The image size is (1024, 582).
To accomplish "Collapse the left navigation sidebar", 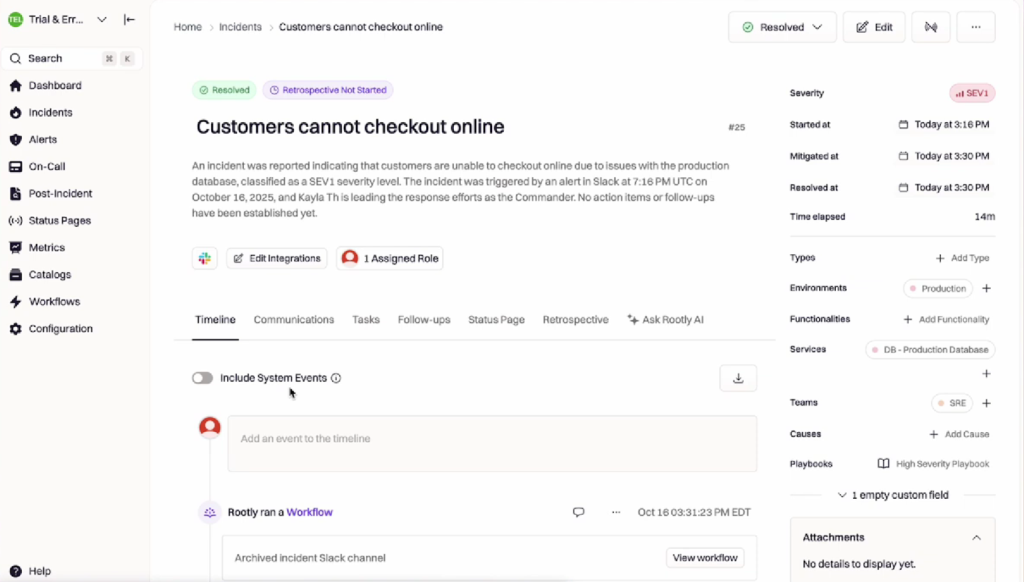I will [x=129, y=19].
